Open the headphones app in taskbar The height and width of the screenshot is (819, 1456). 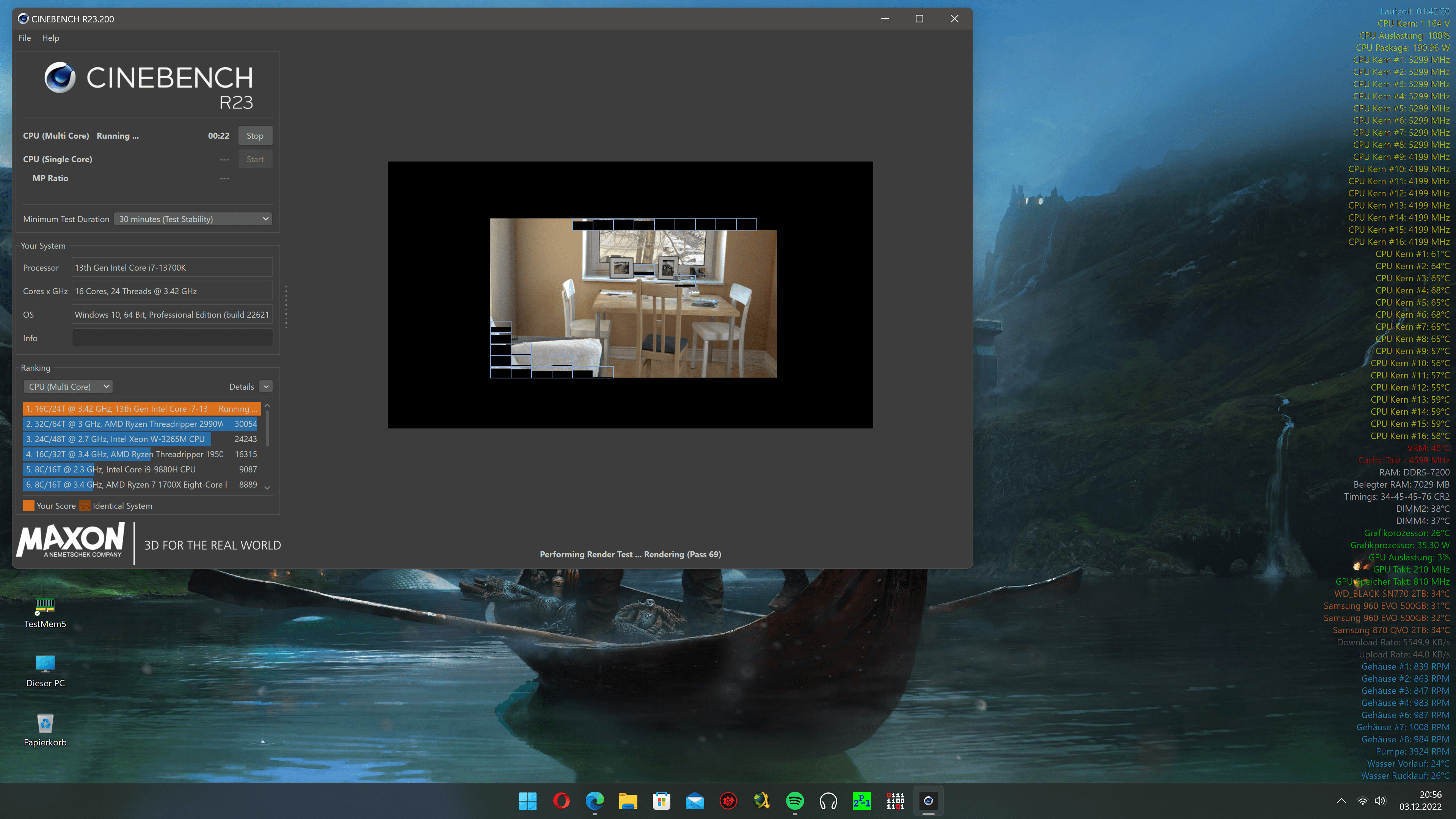coord(828,800)
